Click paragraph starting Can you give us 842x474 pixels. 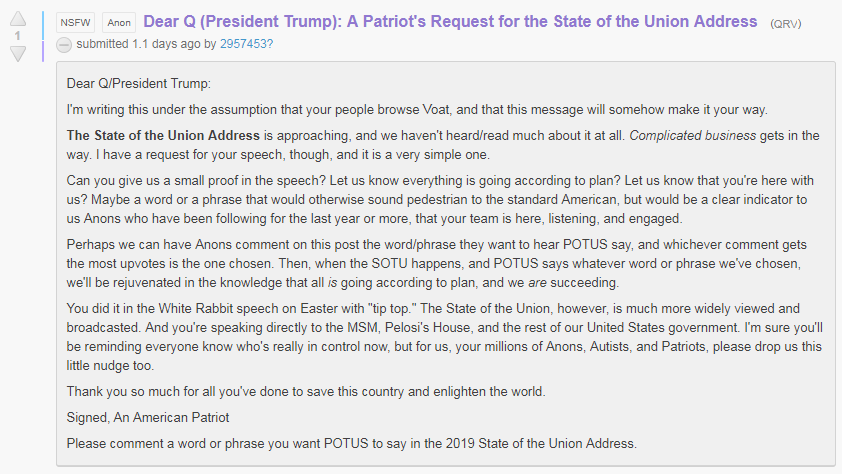click(x=440, y=200)
